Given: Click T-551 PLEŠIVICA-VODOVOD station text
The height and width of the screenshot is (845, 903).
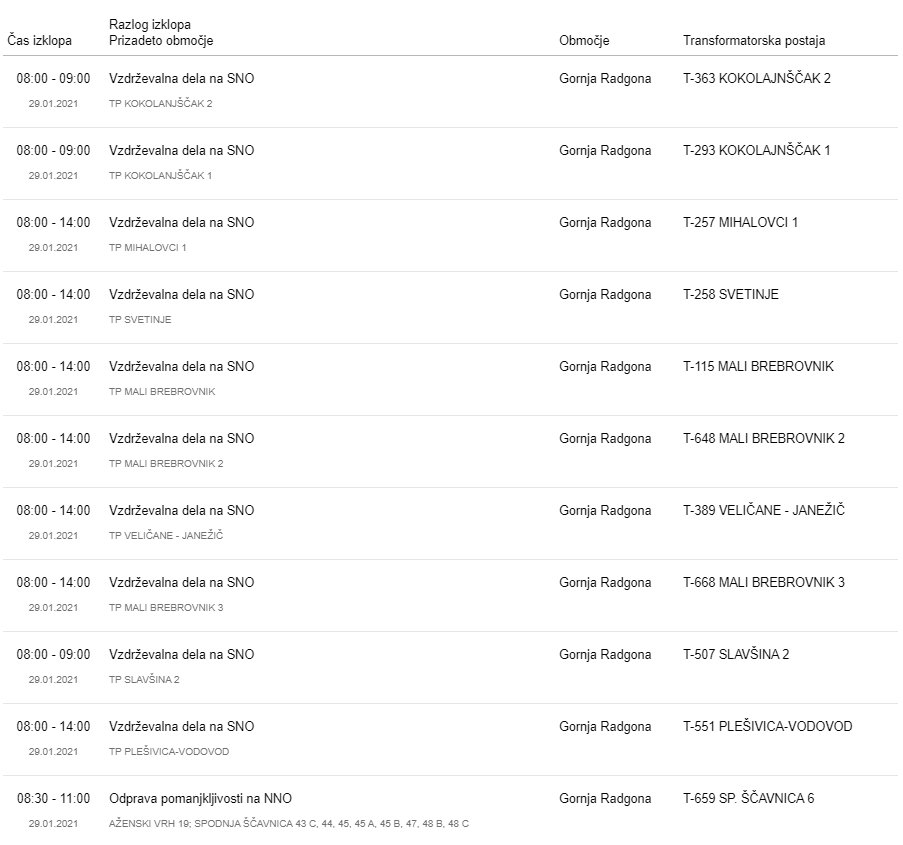Looking at the screenshot, I should tap(767, 726).
